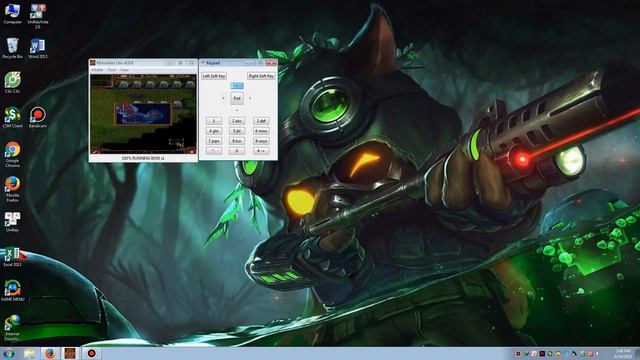Click the center Pad button
Image resolution: width=640 pixels, height=360 pixels.
click(237, 98)
